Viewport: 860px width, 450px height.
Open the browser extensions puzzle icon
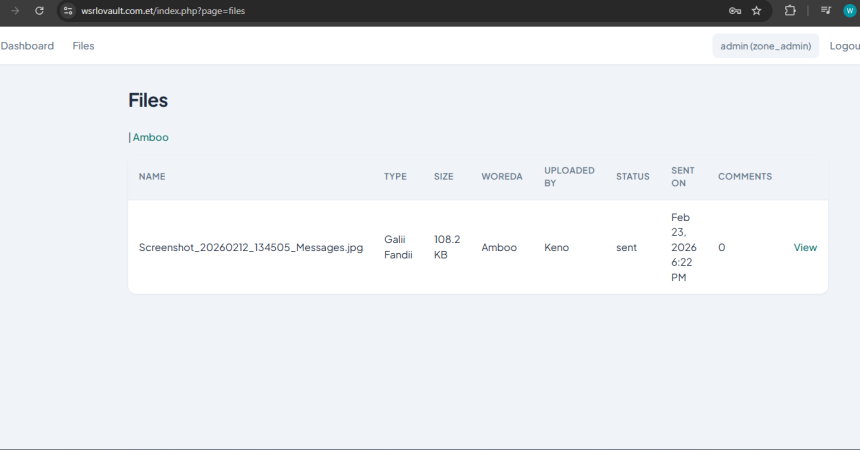[x=790, y=11]
